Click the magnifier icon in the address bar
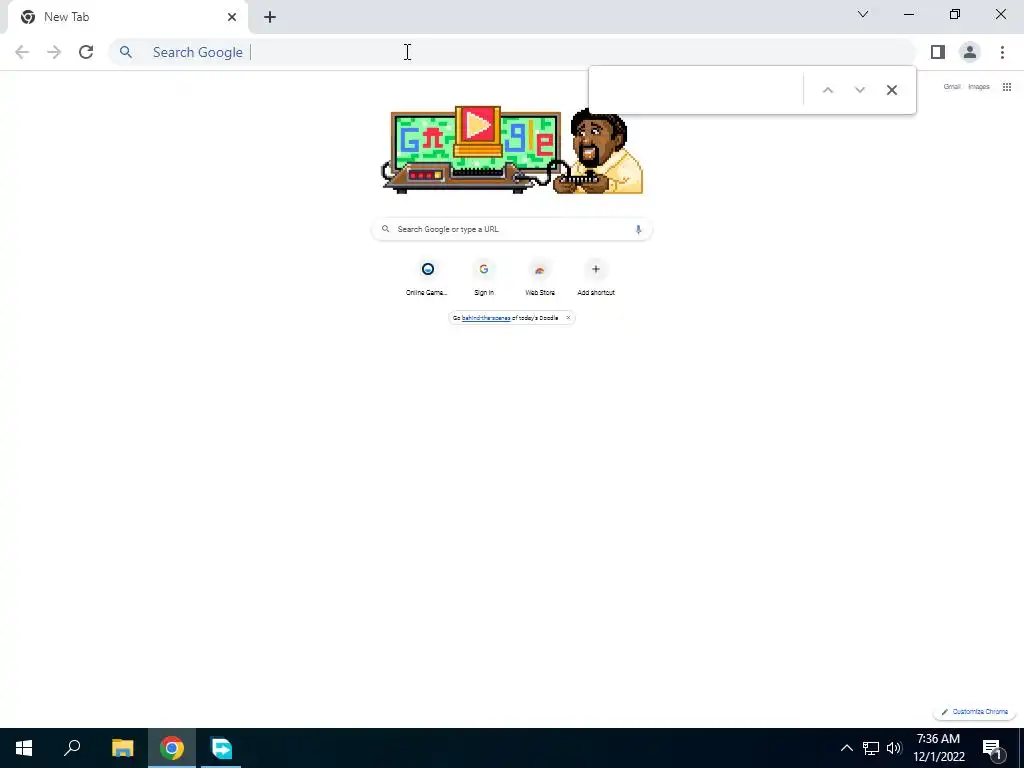The width and height of the screenshot is (1024, 768). [x=126, y=52]
